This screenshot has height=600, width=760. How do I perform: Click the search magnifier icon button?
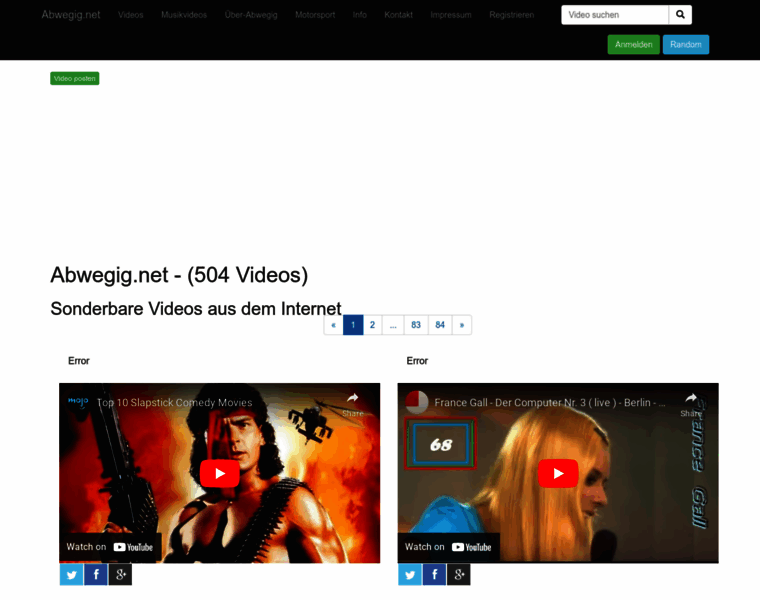click(680, 15)
